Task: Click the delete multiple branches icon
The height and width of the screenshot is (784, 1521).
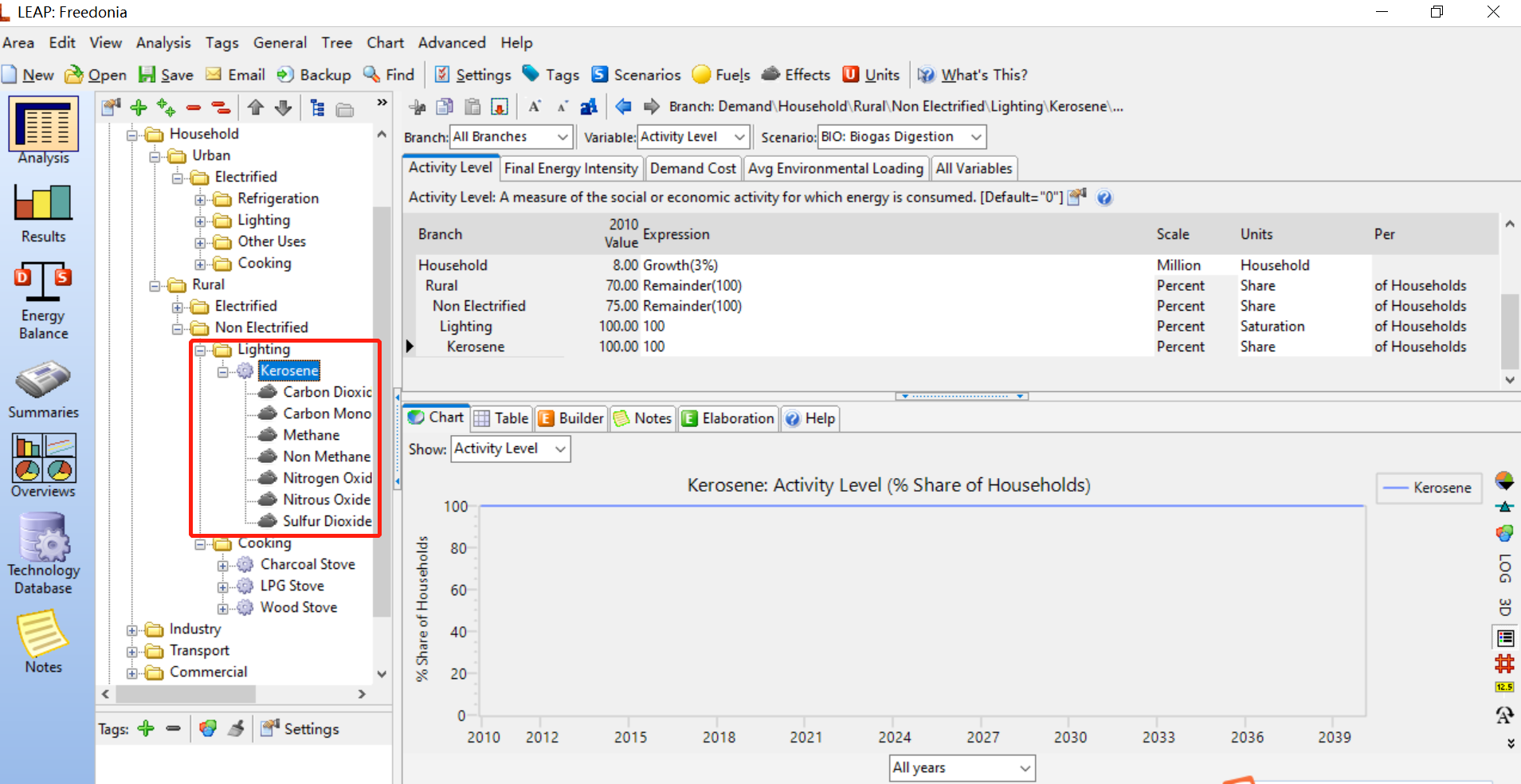Action: coord(221,108)
